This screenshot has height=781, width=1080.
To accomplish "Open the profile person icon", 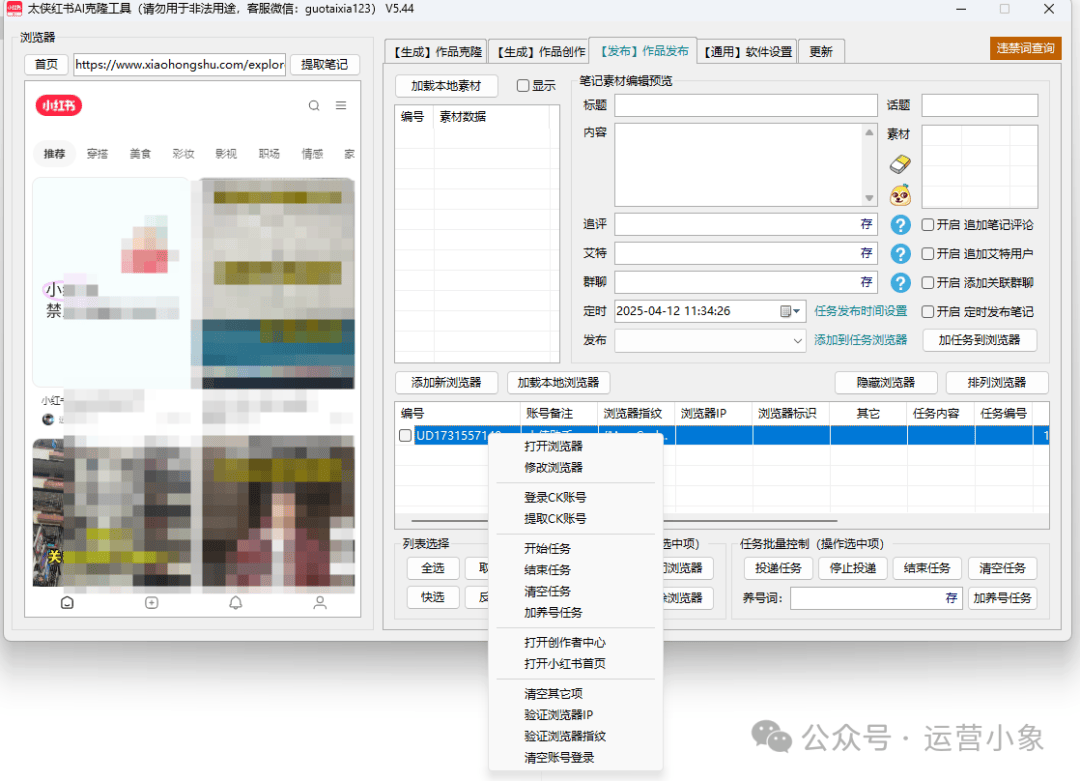I will click(x=320, y=603).
